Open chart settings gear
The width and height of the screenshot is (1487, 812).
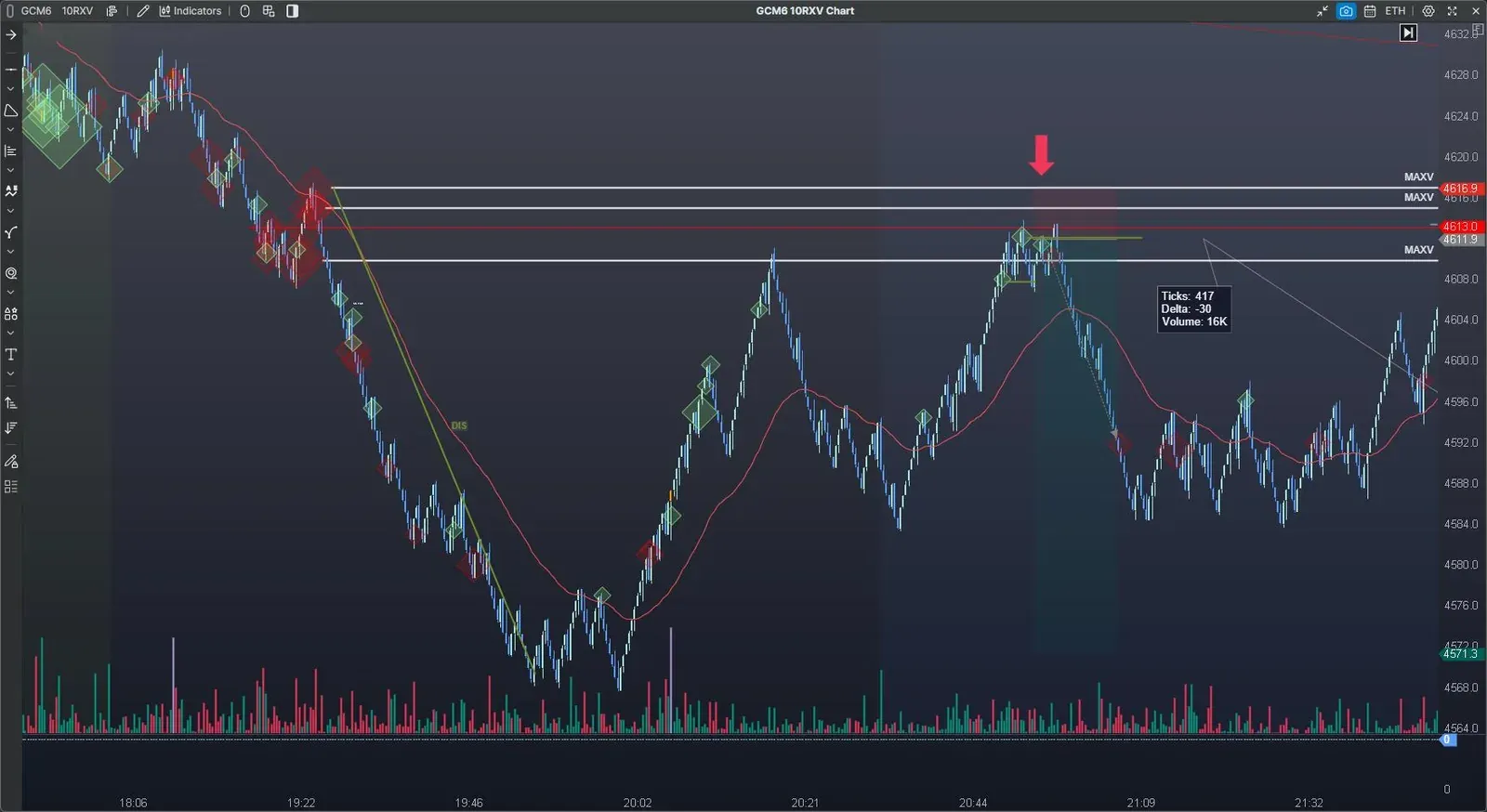click(1428, 11)
